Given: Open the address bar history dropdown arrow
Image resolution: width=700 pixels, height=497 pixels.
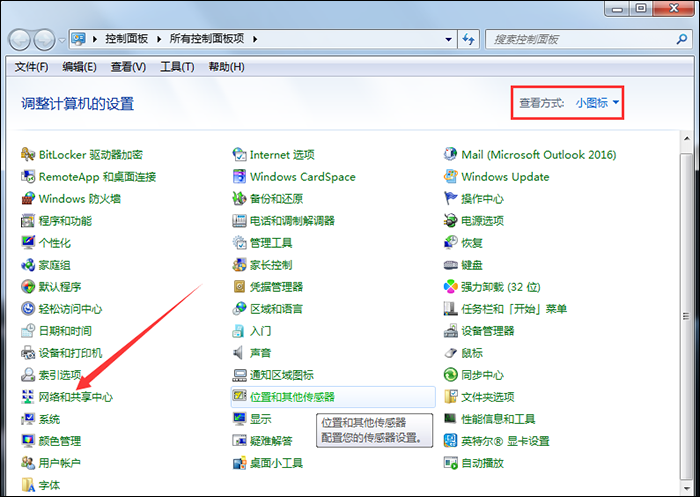Looking at the screenshot, I should [447, 39].
